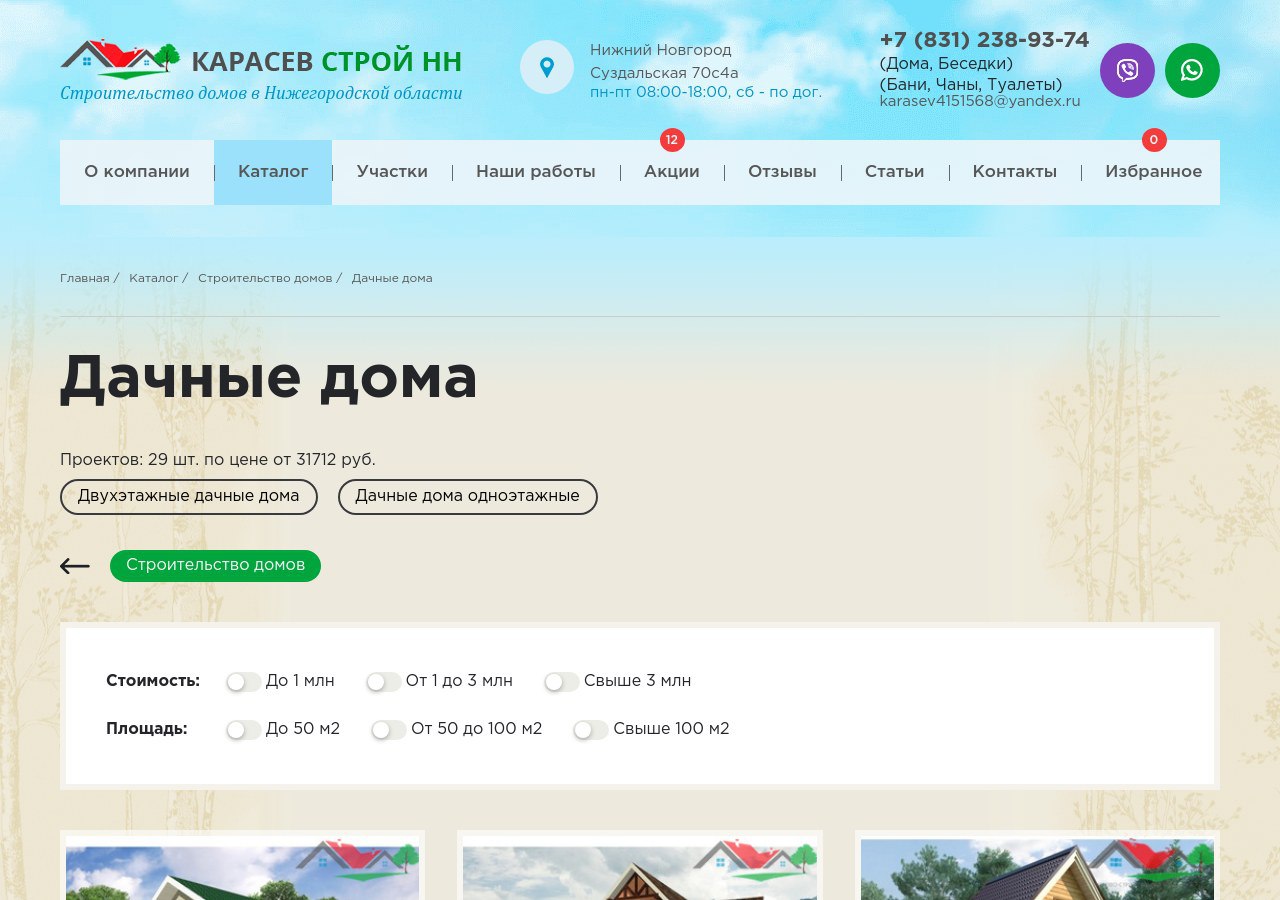Click the Дачные дома page heading
Screen dimensions: 1280x900
click(269, 379)
